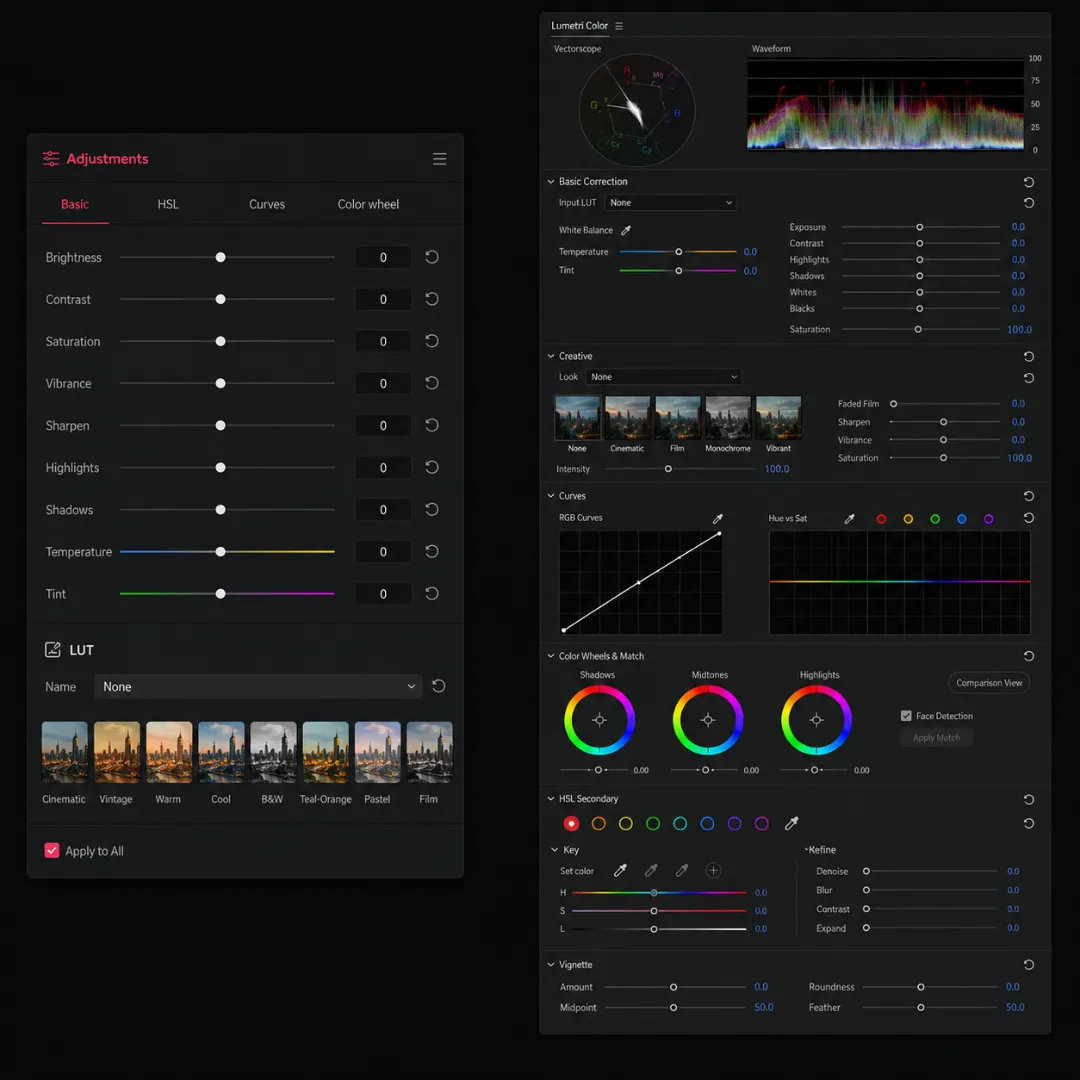Image resolution: width=1080 pixels, height=1080 pixels.
Task: Switch to the Basic tab
Action: [x=74, y=204]
